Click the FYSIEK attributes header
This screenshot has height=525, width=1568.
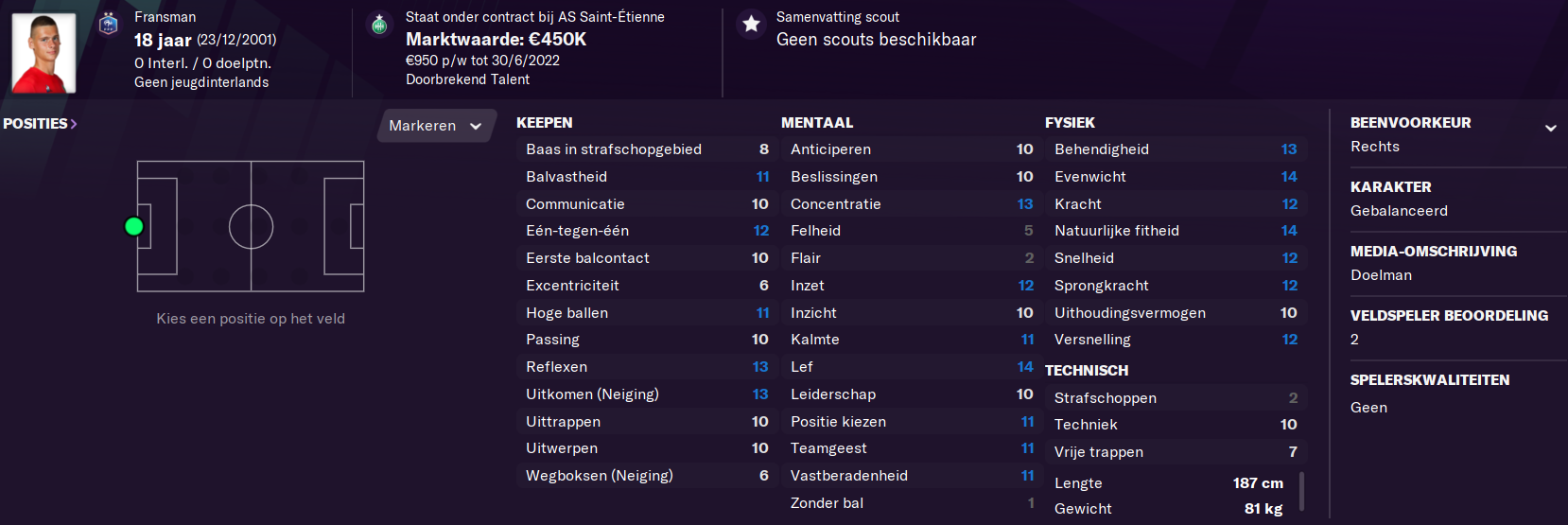(x=1070, y=123)
